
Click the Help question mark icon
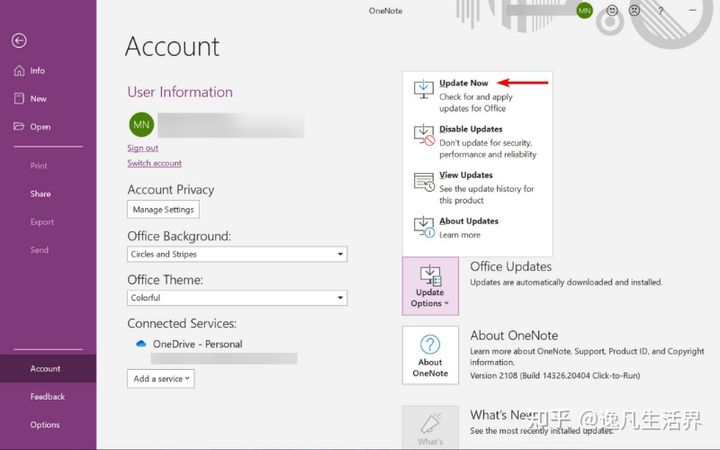tap(661, 11)
